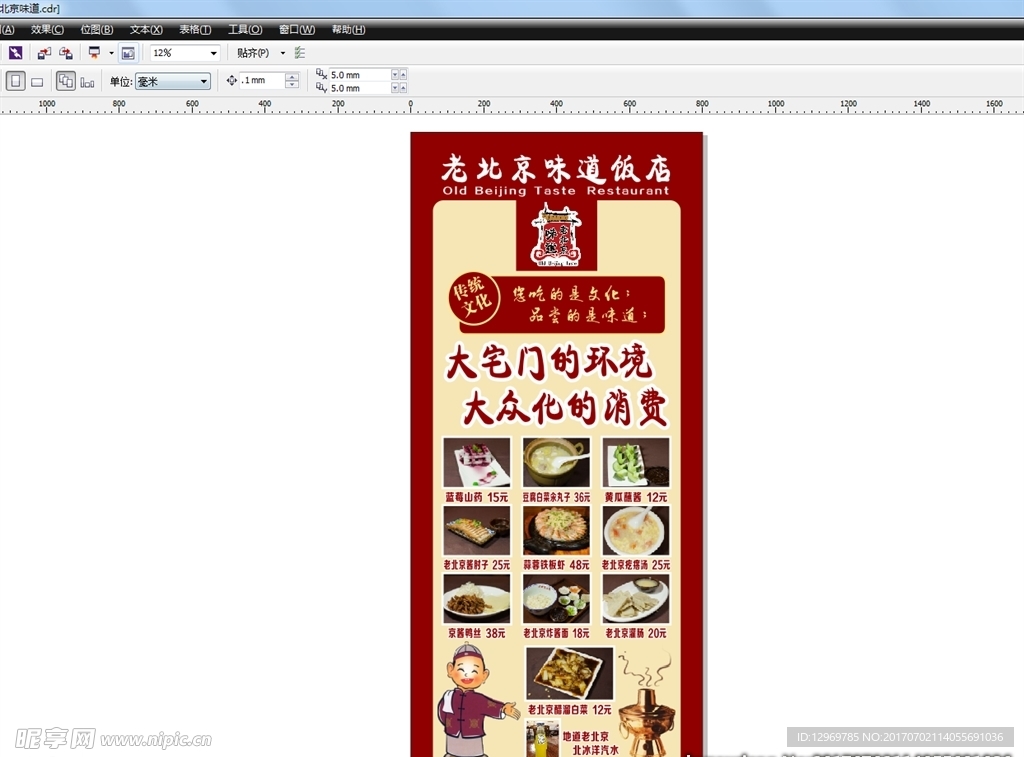Click the Import icon in toolbar

(x=44, y=53)
